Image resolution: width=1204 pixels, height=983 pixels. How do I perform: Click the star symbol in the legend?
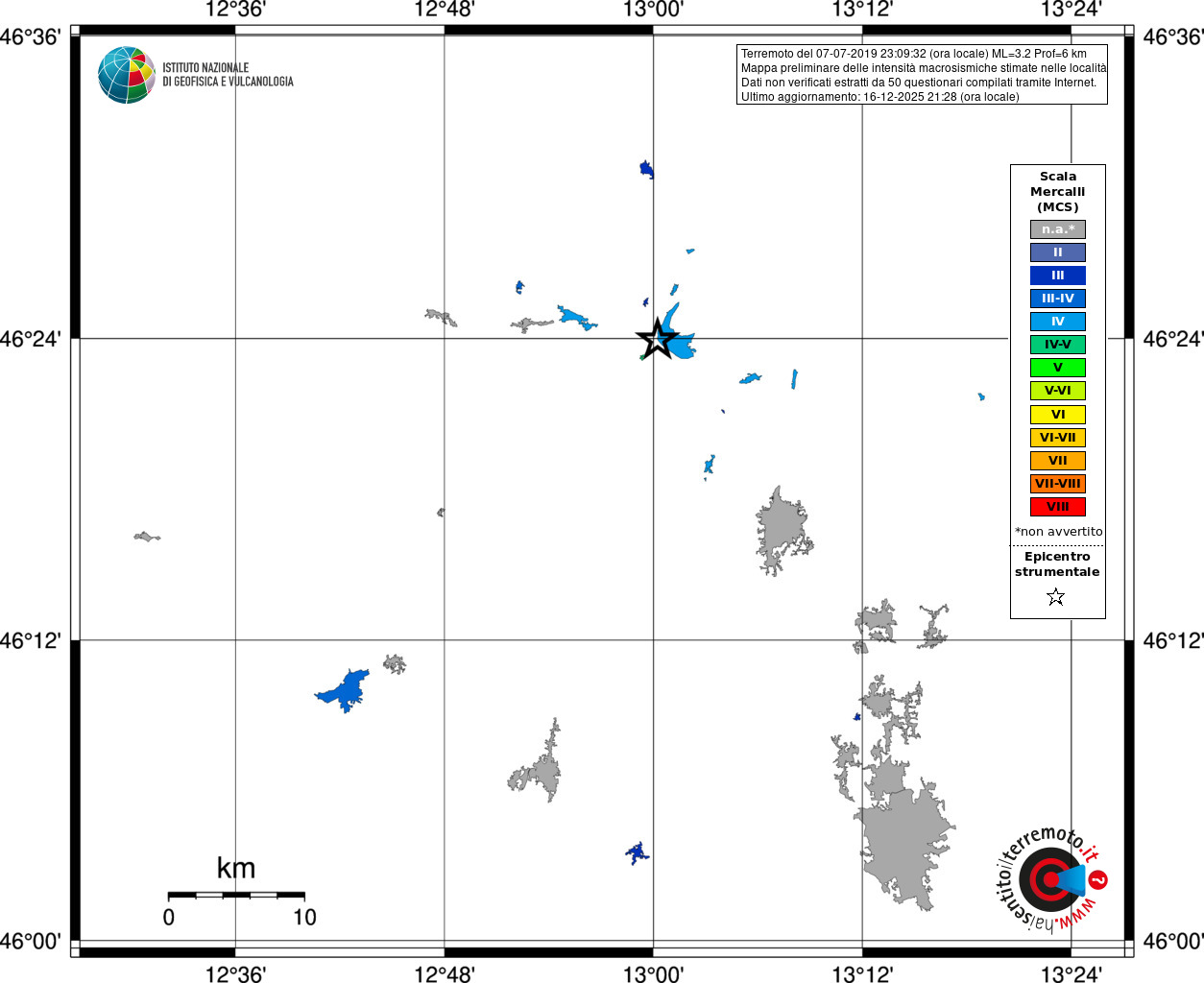[1056, 597]
